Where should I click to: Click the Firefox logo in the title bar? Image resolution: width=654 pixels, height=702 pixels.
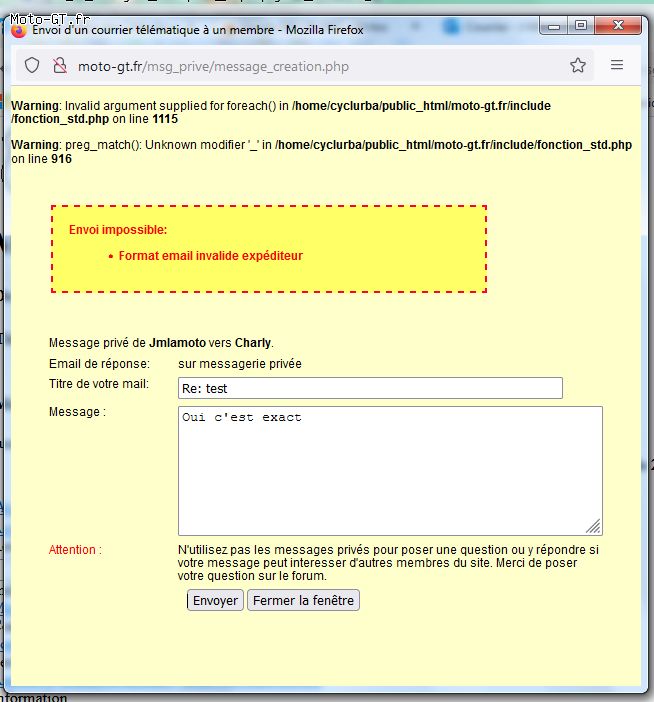tap(18, 31)
